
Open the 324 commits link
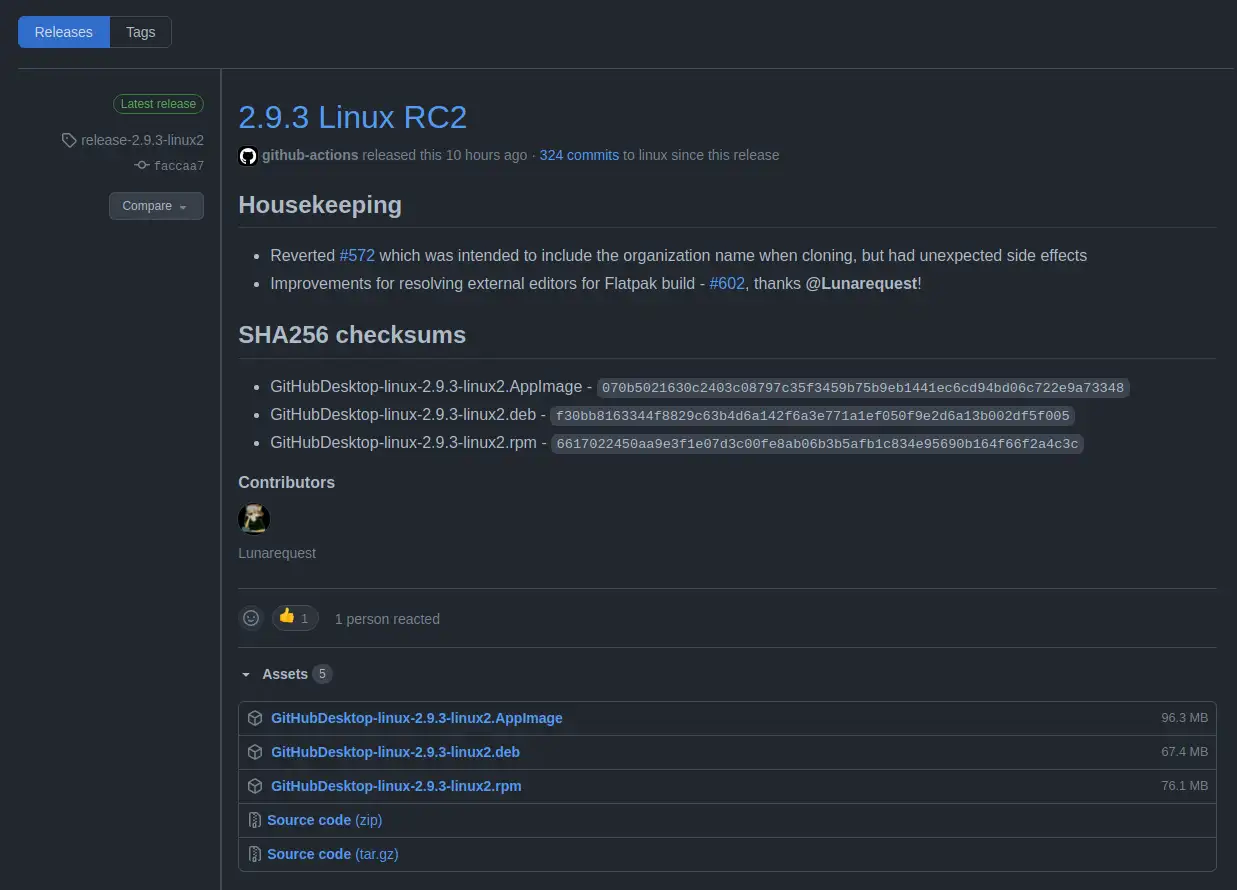(x=579, y=155)
